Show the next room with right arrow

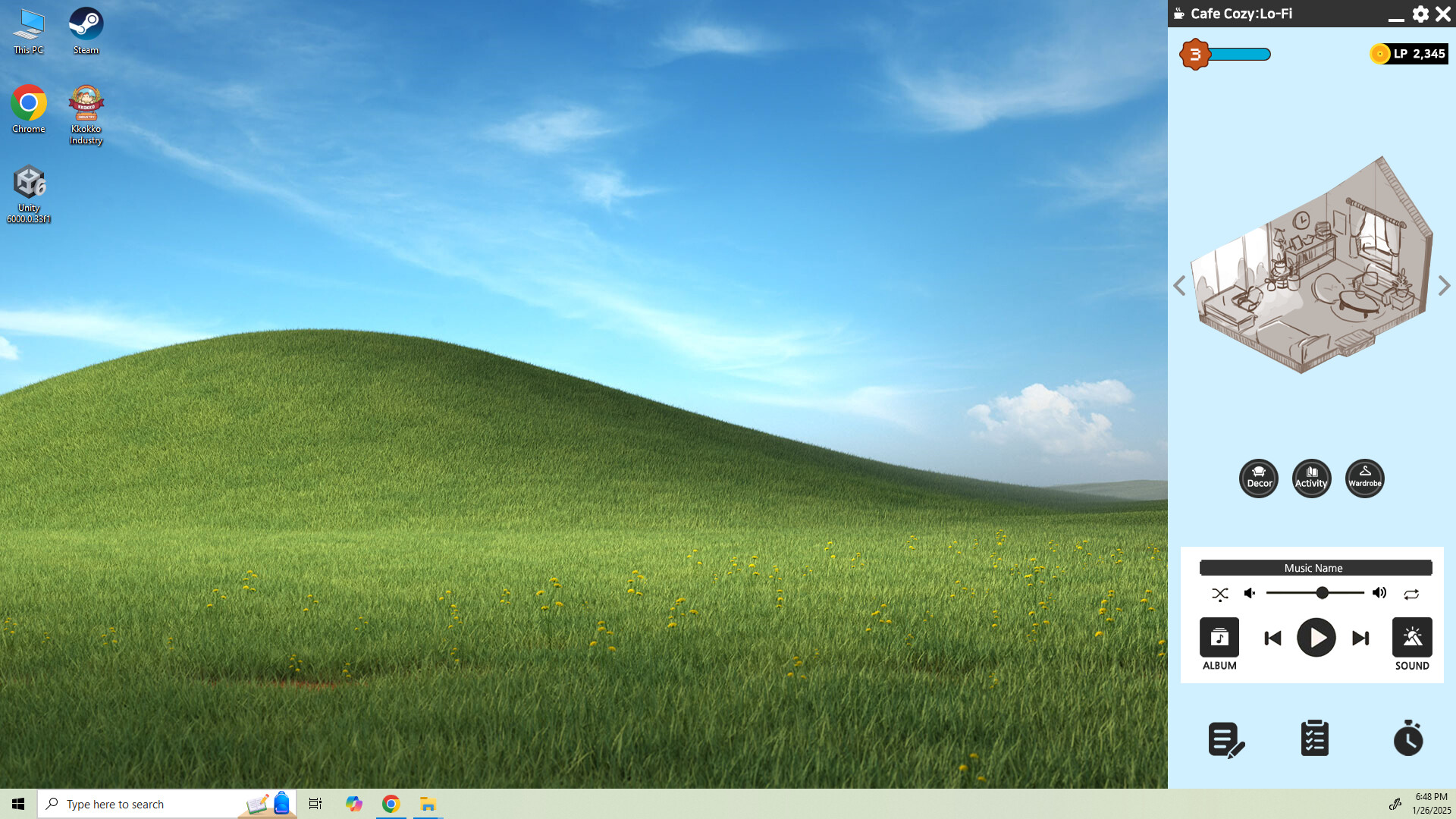[1444, 286]
